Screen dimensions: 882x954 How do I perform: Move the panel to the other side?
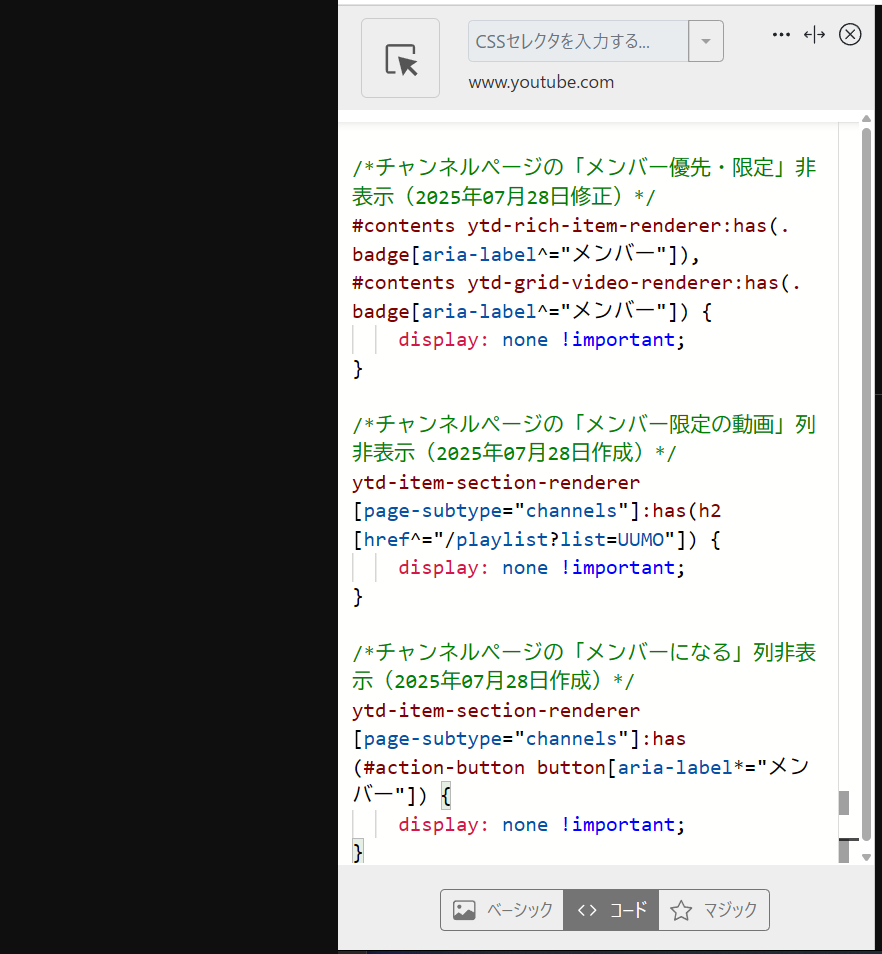(814, 35)
